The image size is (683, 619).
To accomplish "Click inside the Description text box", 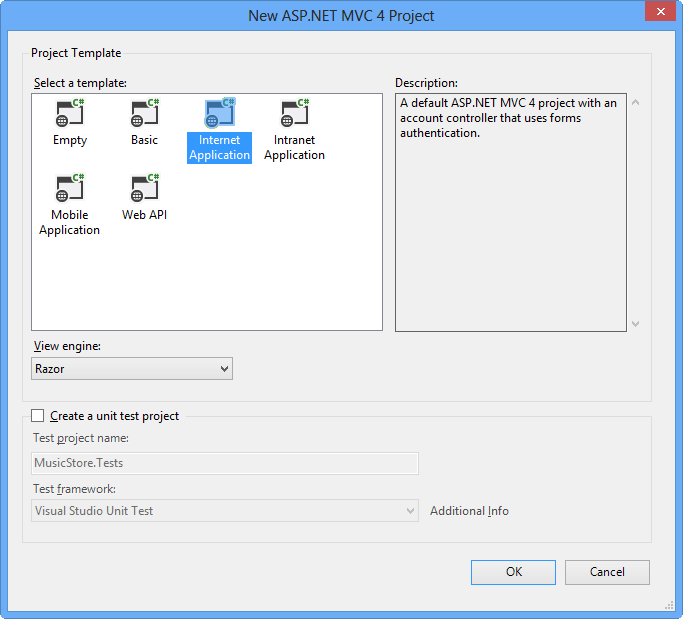I will coord(511,212).
